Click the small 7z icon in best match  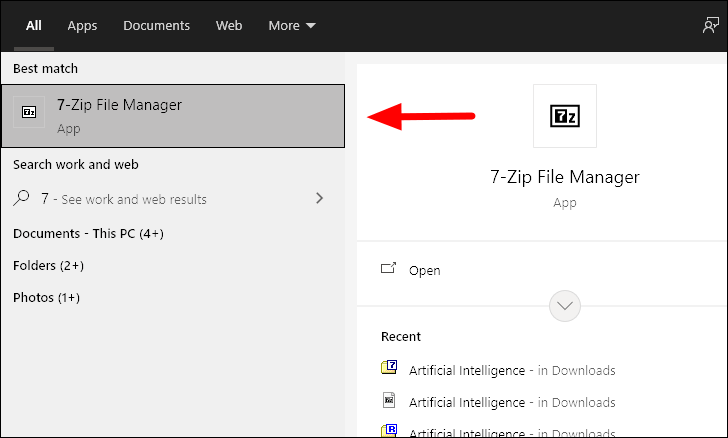point(29,112)
